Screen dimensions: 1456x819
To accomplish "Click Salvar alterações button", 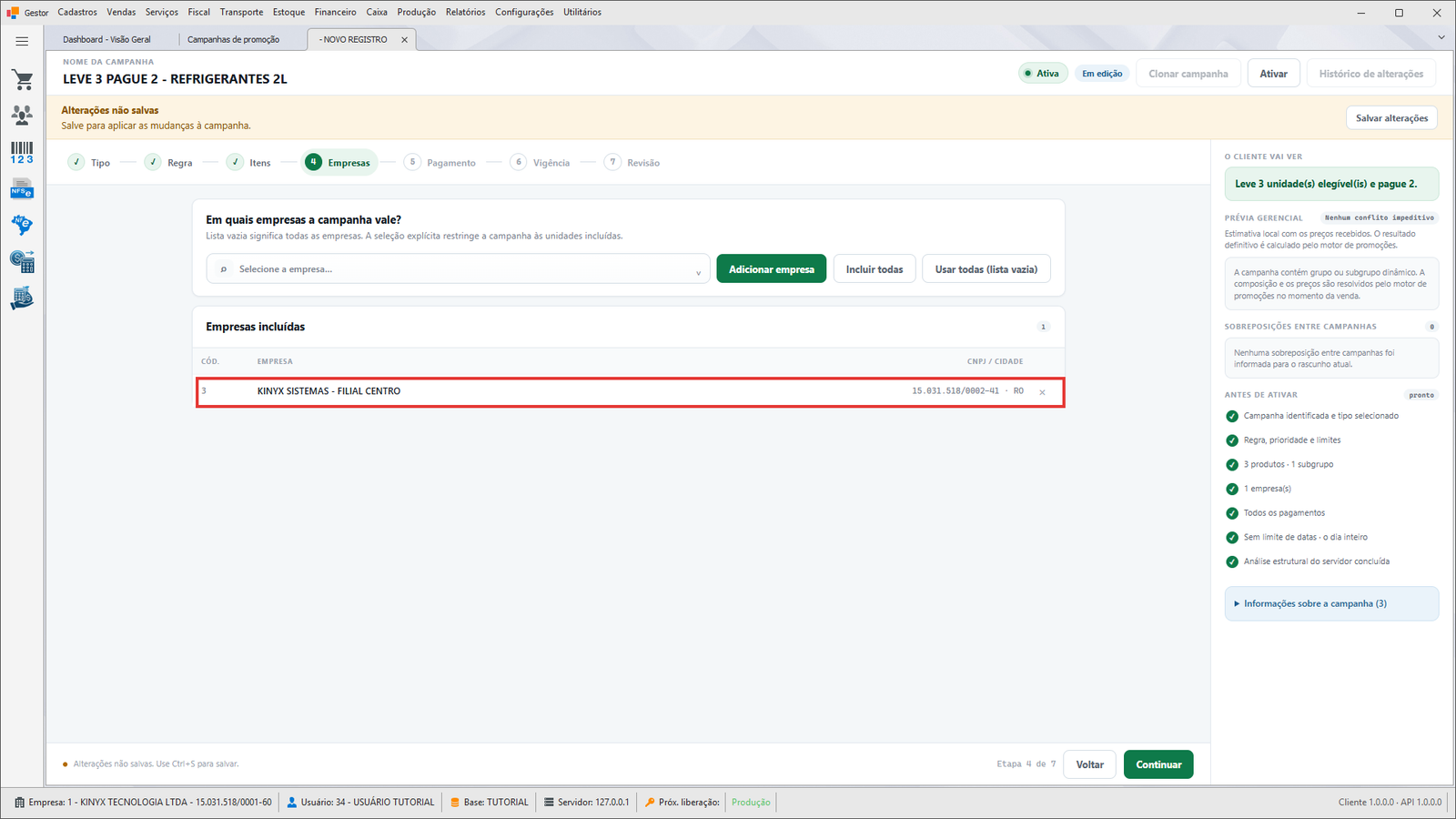I will [1391, 118].
